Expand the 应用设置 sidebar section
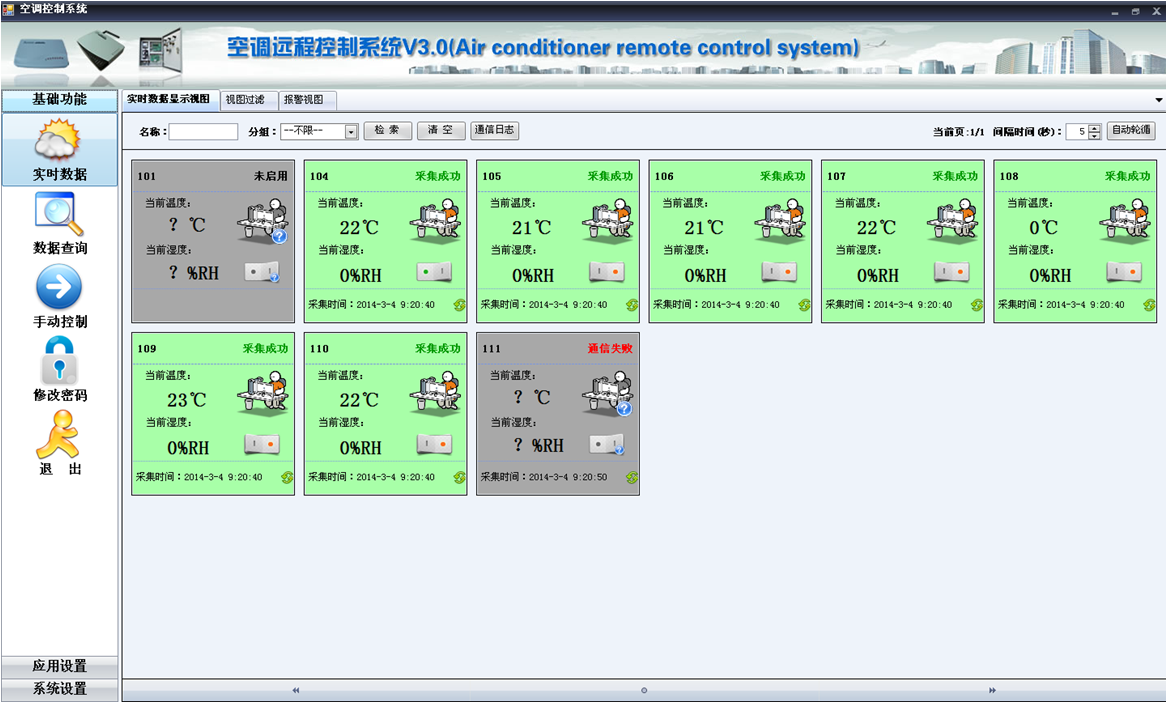 pyautogui.click(x=59, y=666)
